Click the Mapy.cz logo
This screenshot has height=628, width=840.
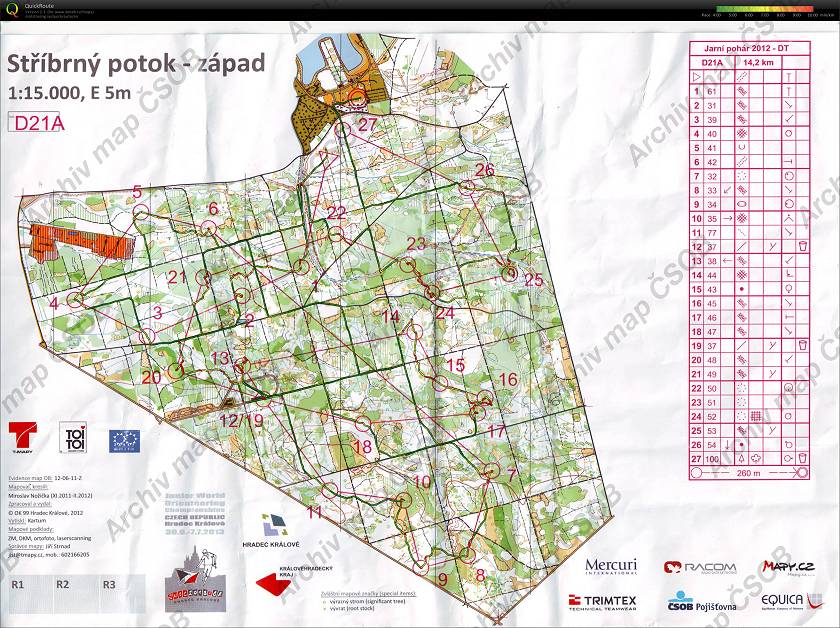pyautogui.click(x=788, y=567)
